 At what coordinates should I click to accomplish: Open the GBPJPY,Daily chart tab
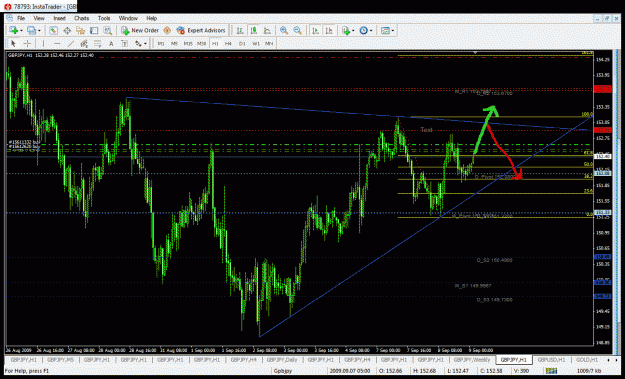282,360
